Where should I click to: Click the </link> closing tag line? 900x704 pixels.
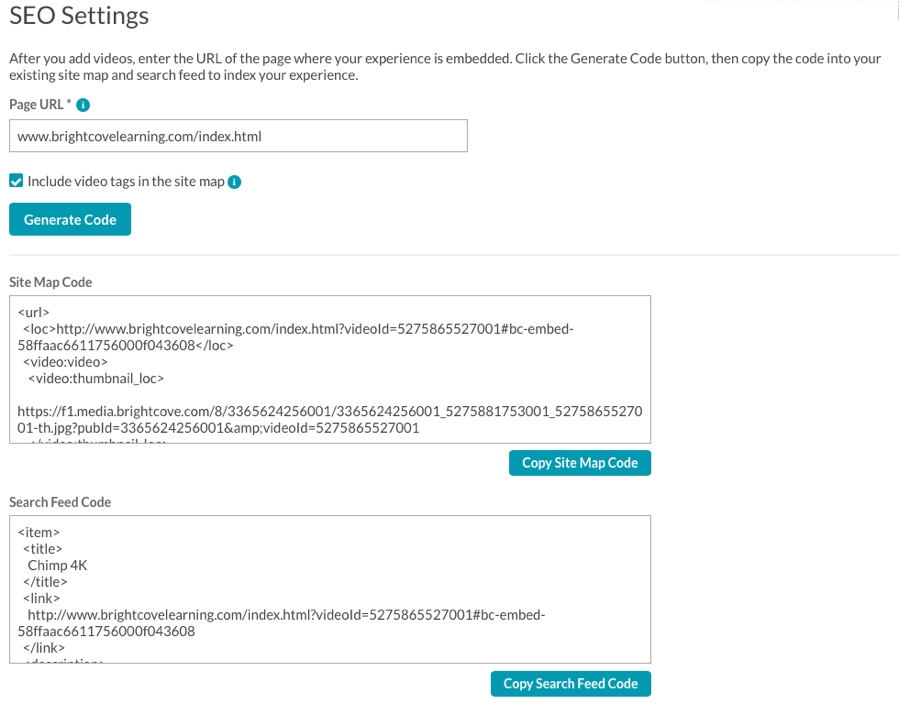(x=44, y=648)
